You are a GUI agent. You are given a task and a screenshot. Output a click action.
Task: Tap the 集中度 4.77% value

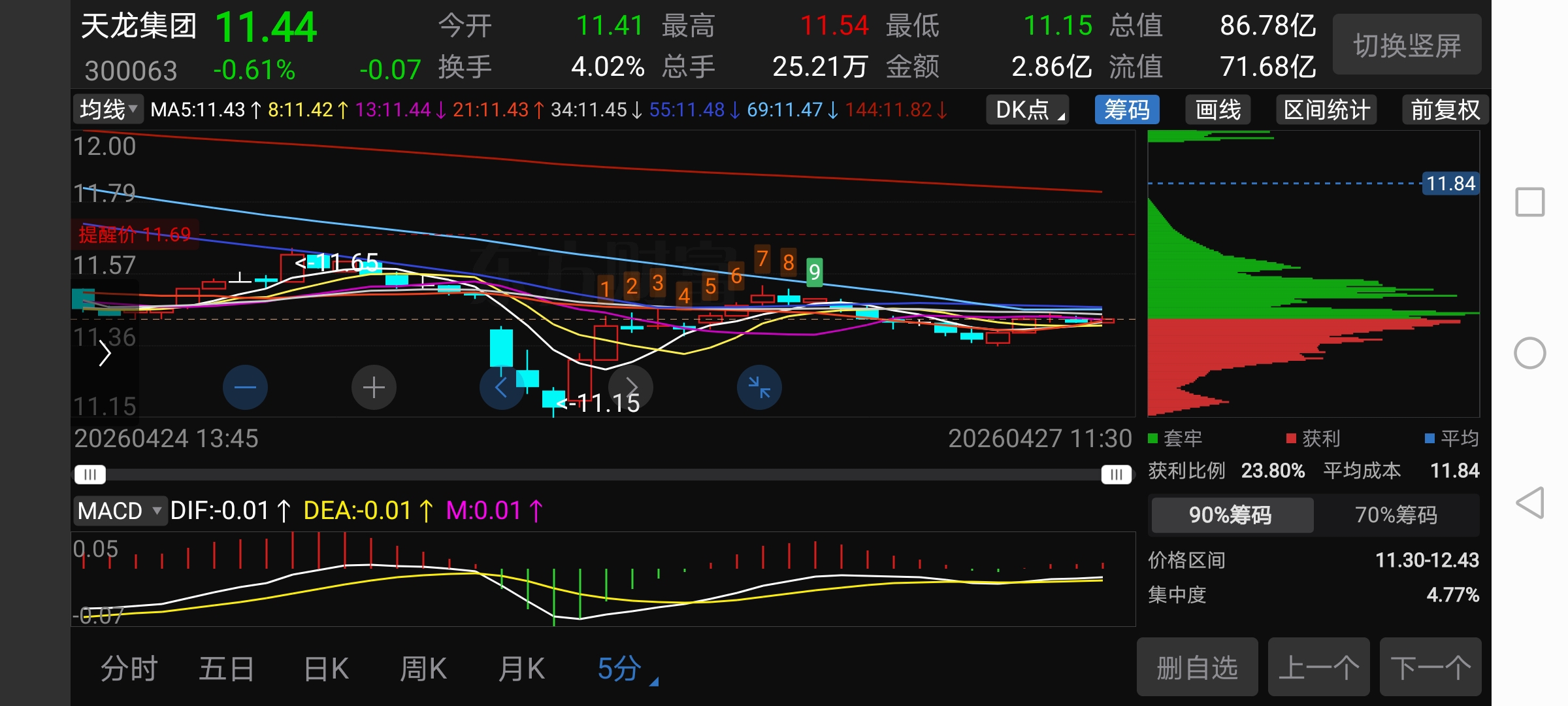[x=1452, y=595]
